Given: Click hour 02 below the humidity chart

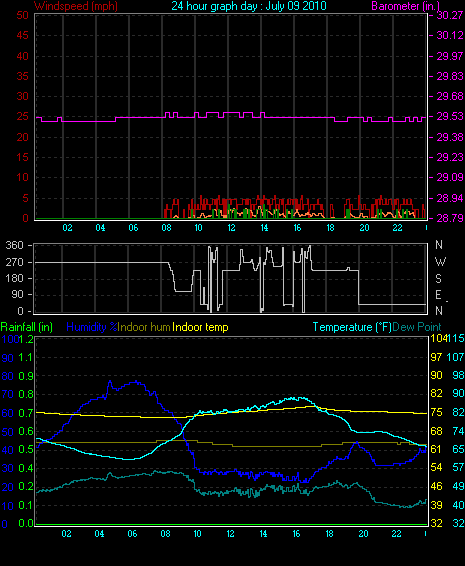Looking at the screenshot, I should click(x=66, y=534).
